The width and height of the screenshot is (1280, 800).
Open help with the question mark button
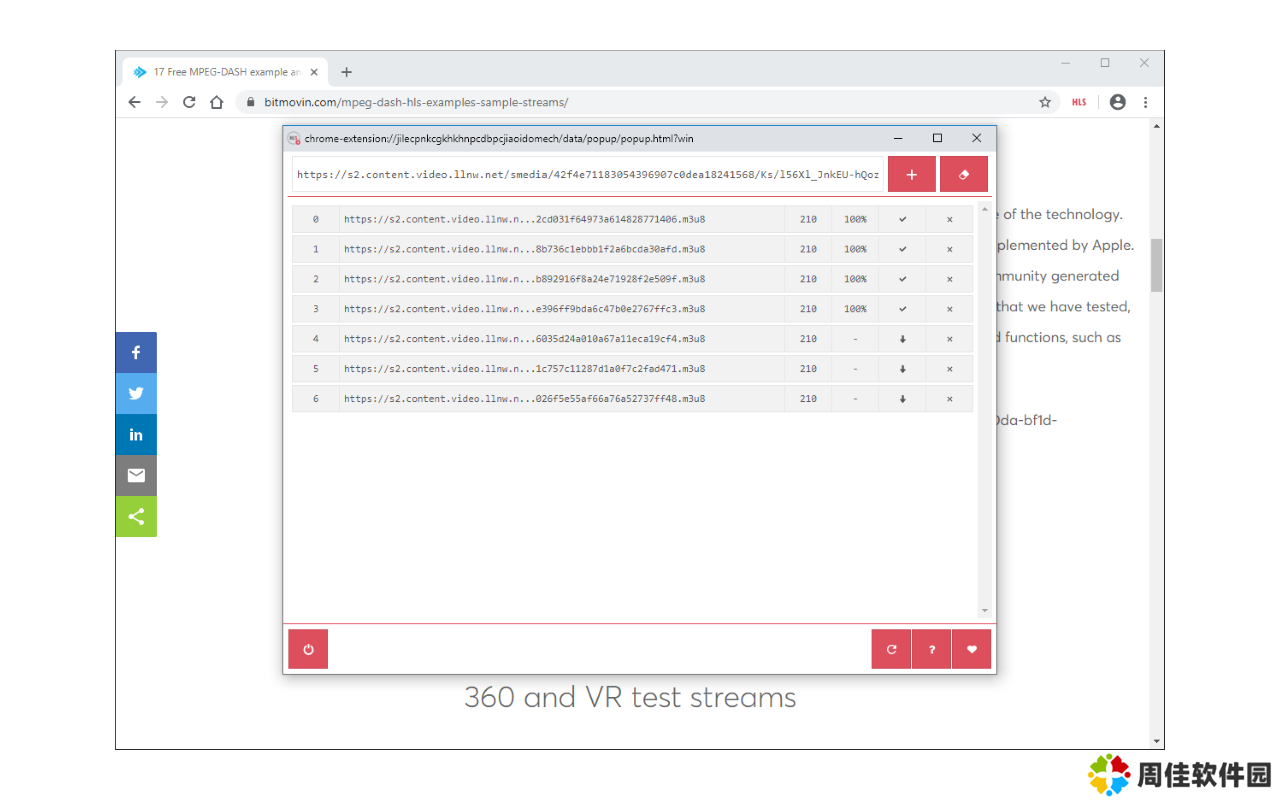tap(931, 649)
